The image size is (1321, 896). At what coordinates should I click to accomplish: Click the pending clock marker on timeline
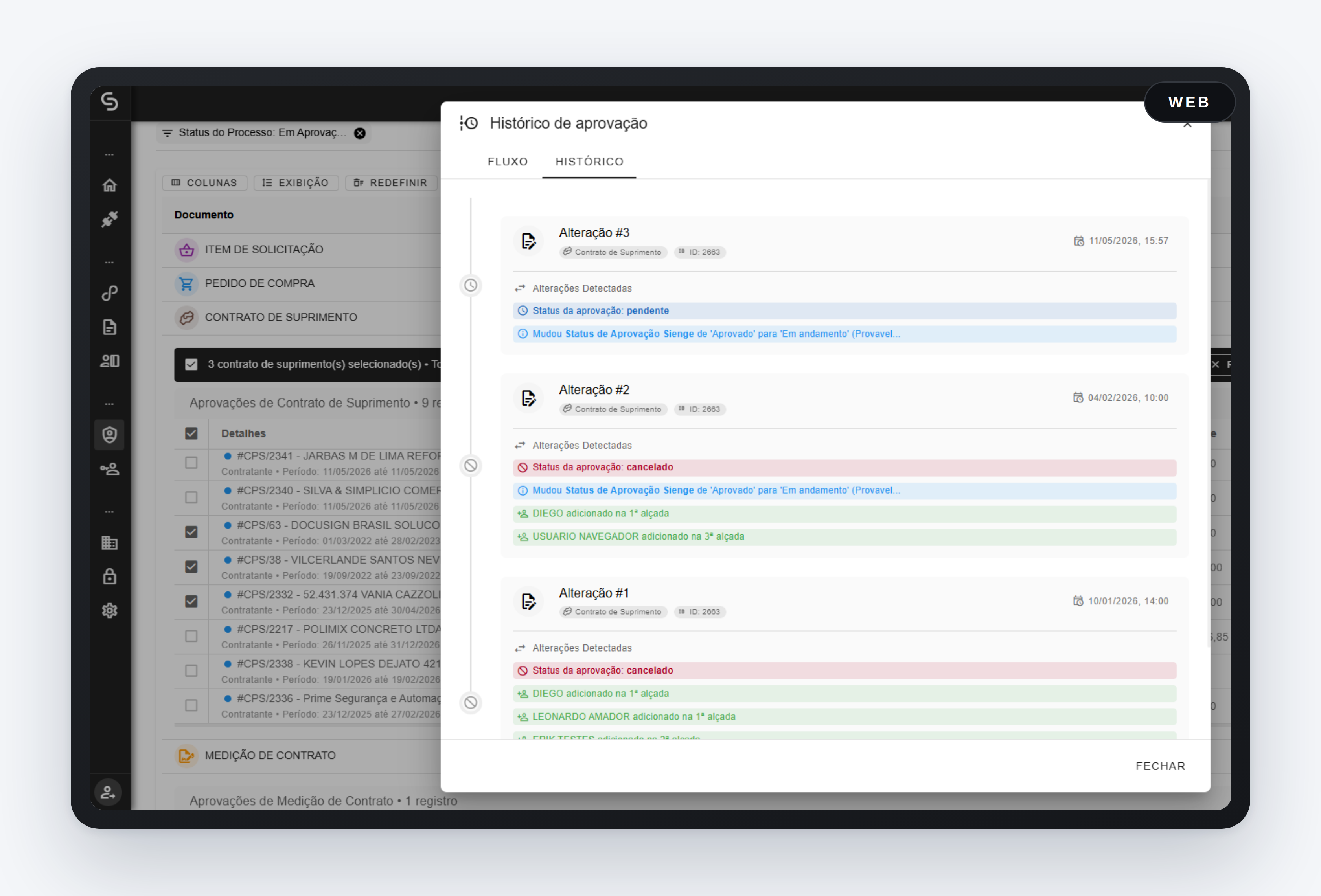coord(471,285)
